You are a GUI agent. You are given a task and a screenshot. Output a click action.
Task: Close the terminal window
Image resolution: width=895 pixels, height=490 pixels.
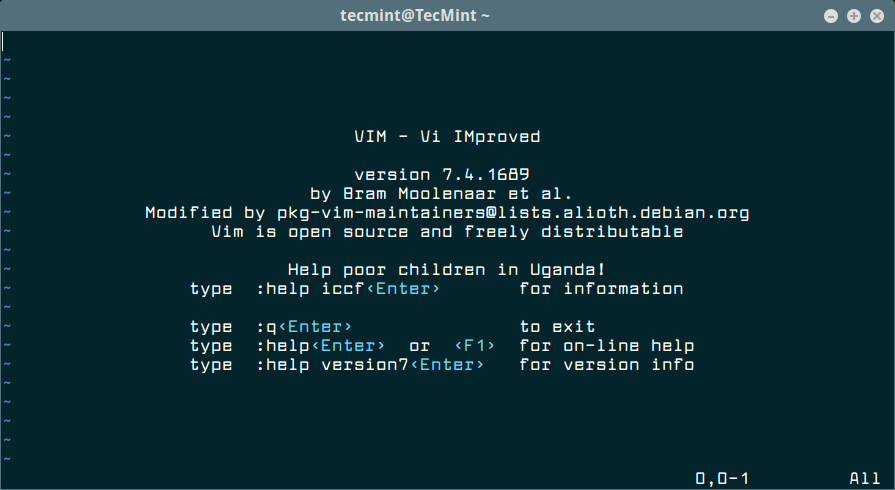[875, 16]
